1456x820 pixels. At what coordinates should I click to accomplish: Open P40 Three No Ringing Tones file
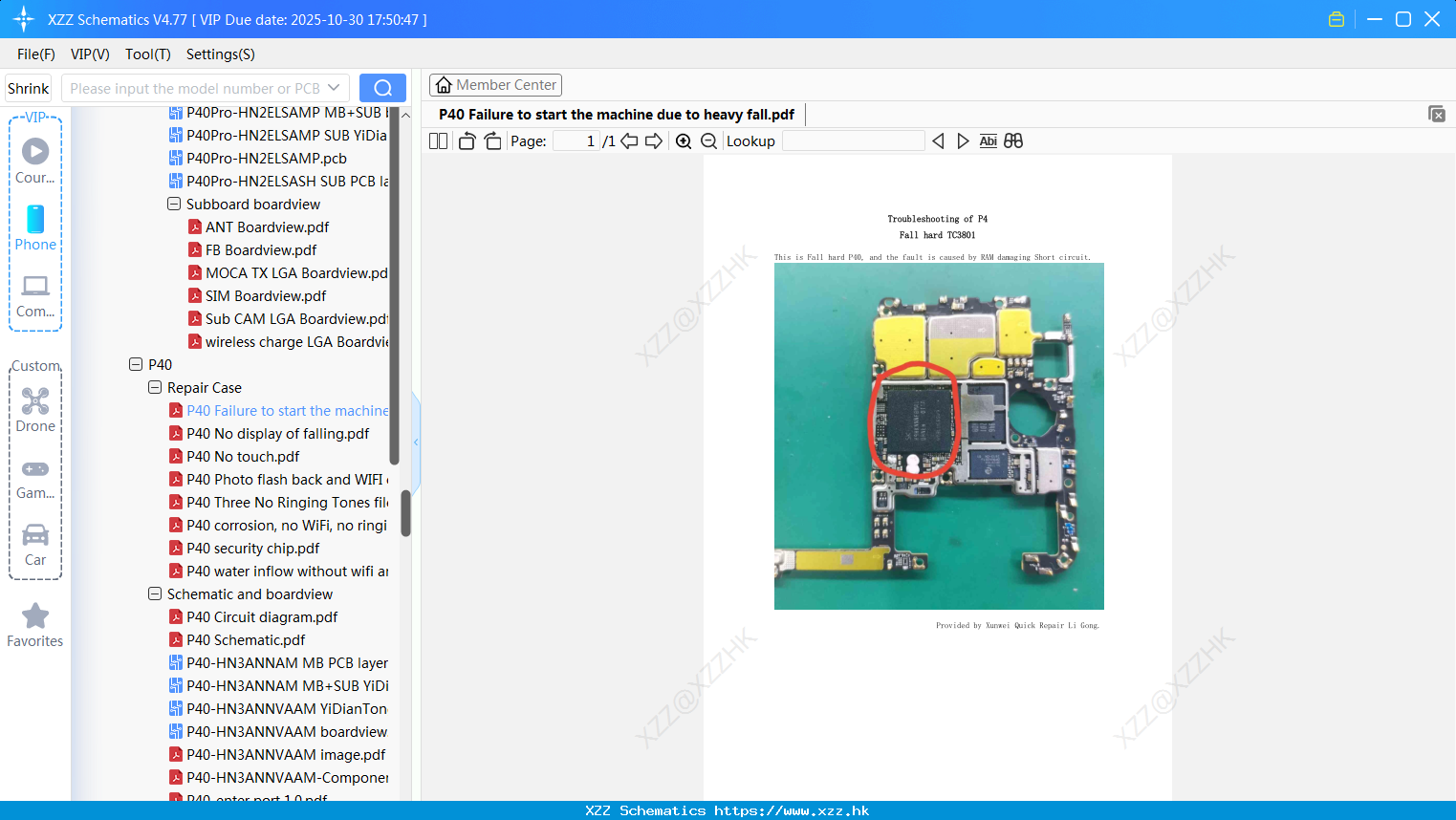(x=278, y=502)
